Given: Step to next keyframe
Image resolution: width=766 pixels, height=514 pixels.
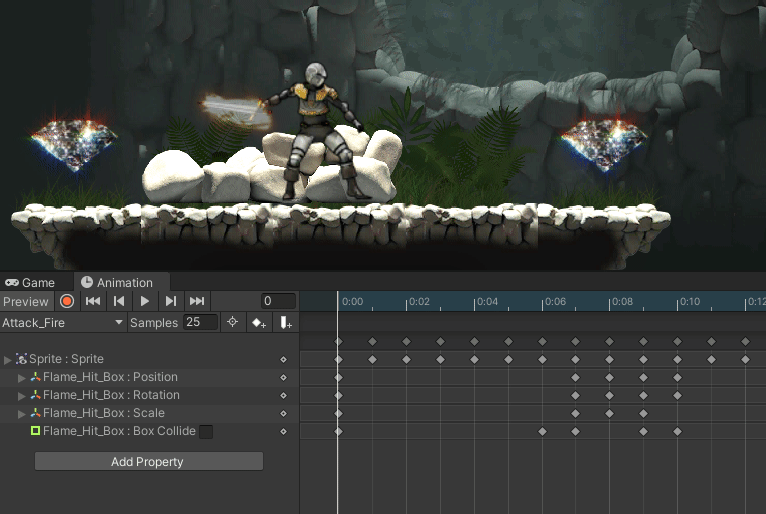Looking at the screenshot, I should pyautogui.click(x=170, y=301).
